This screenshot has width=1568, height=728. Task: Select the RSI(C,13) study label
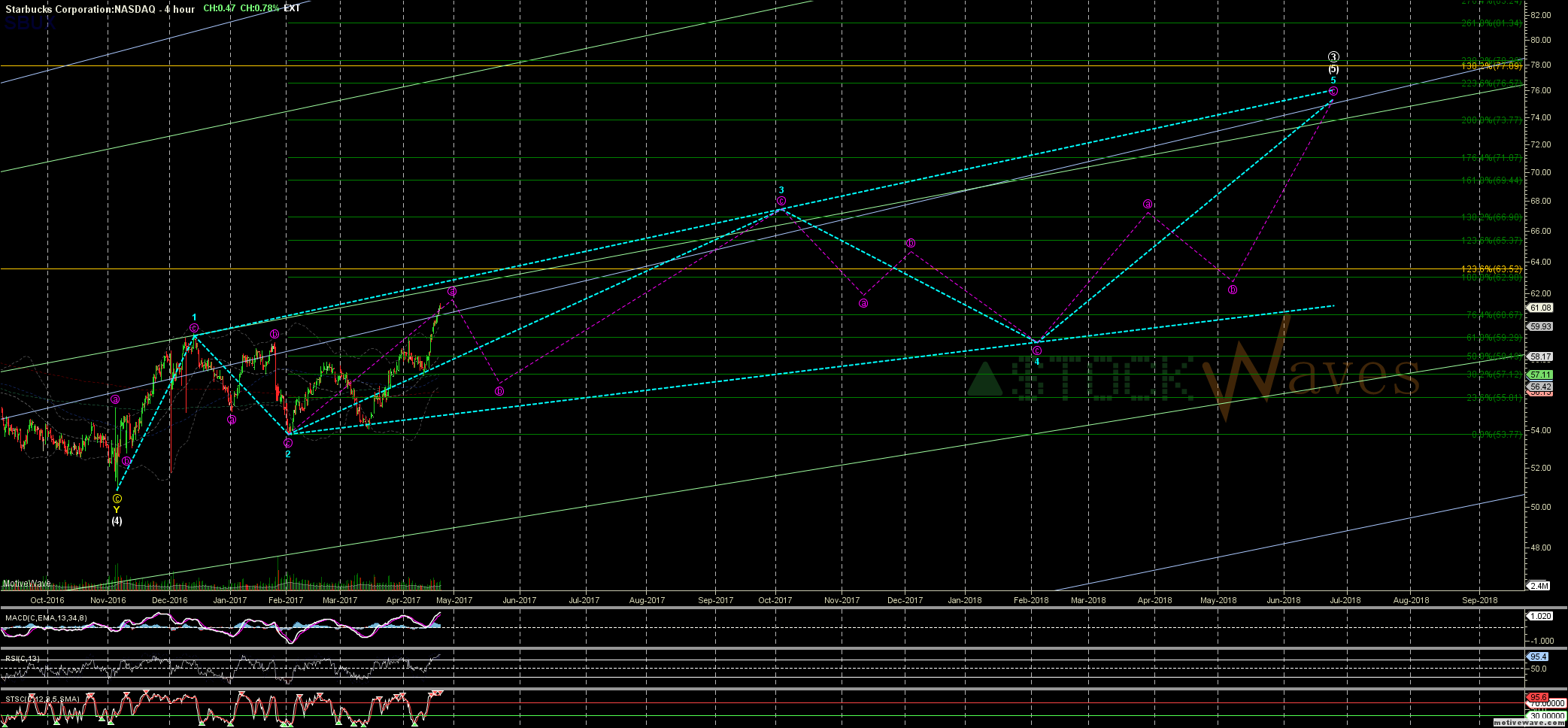coord(23,659)
